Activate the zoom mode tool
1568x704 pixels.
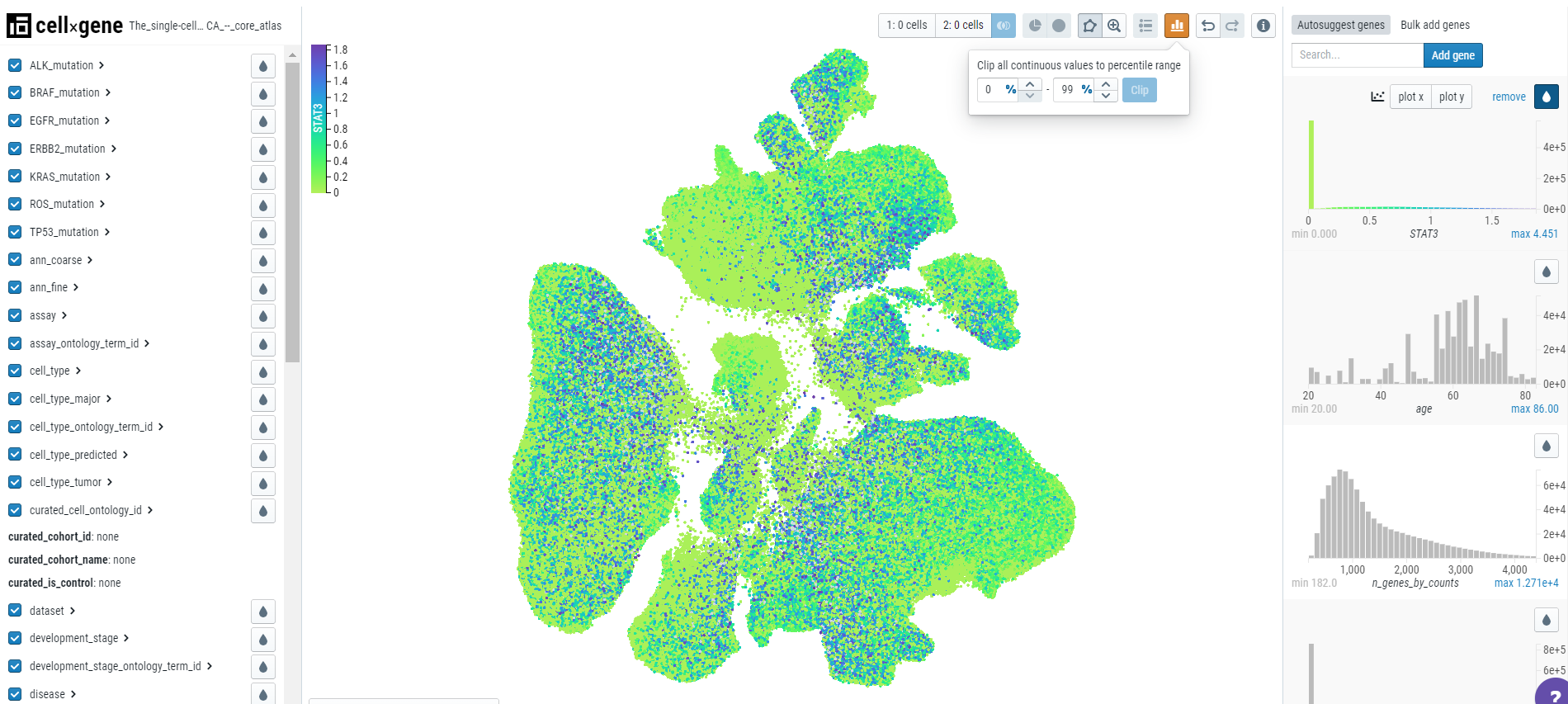(x=1114, y=26)
